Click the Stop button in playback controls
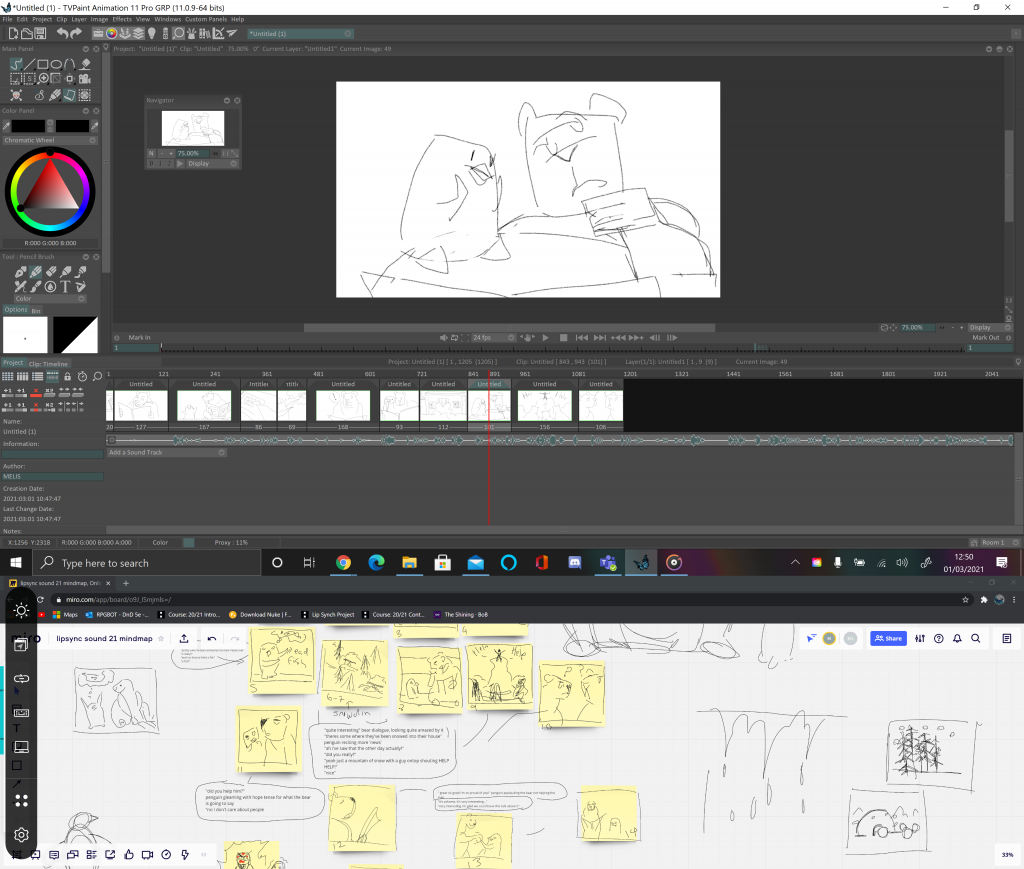The height and width of the screenshot is (869, 1024). coord(564,338)
